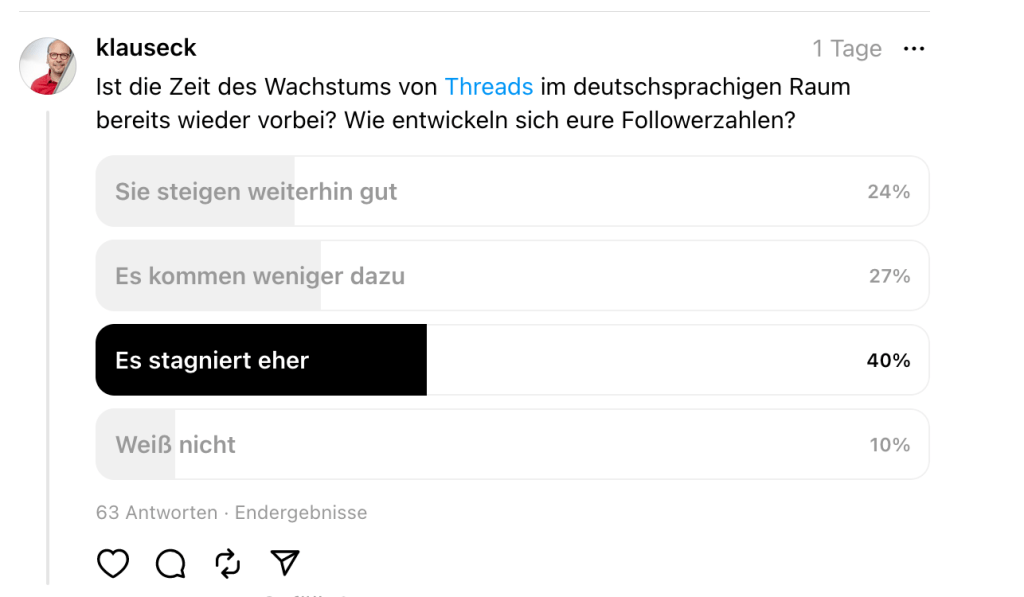
Task: Repost the poll using the arrows icon
Action: 228,564
